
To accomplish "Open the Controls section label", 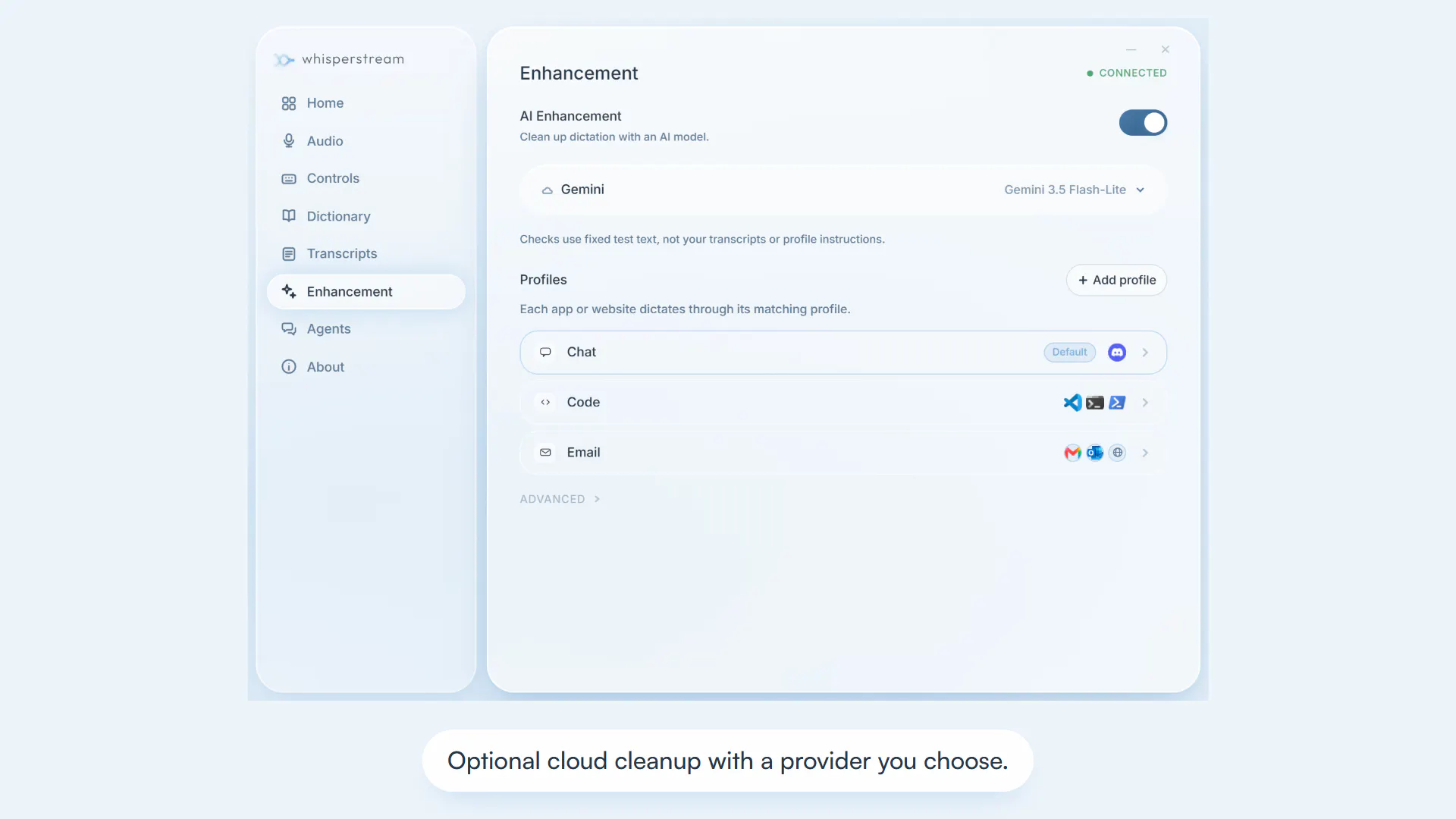I will 333,179.
